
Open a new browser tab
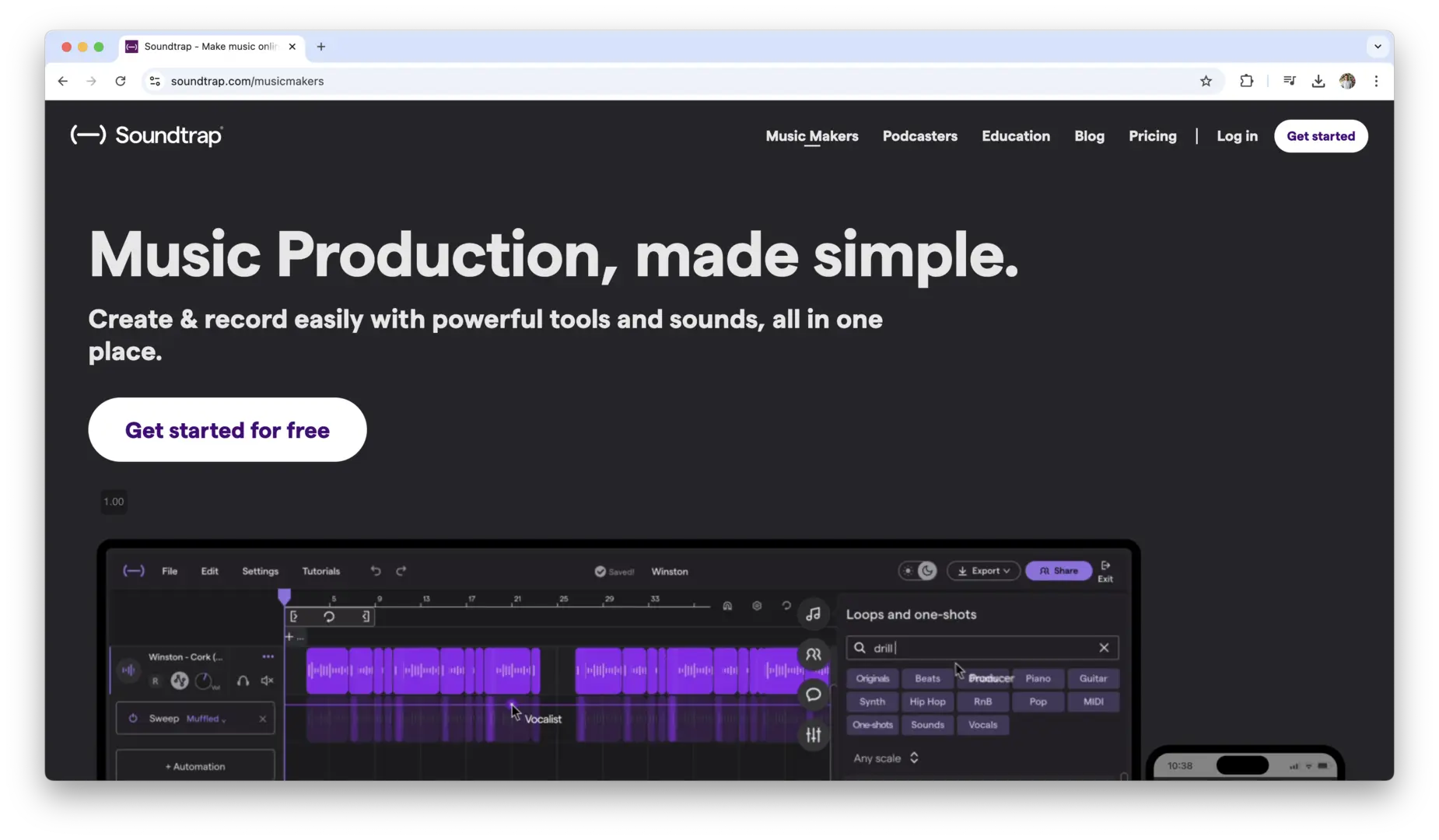click(x=321, y=47)
